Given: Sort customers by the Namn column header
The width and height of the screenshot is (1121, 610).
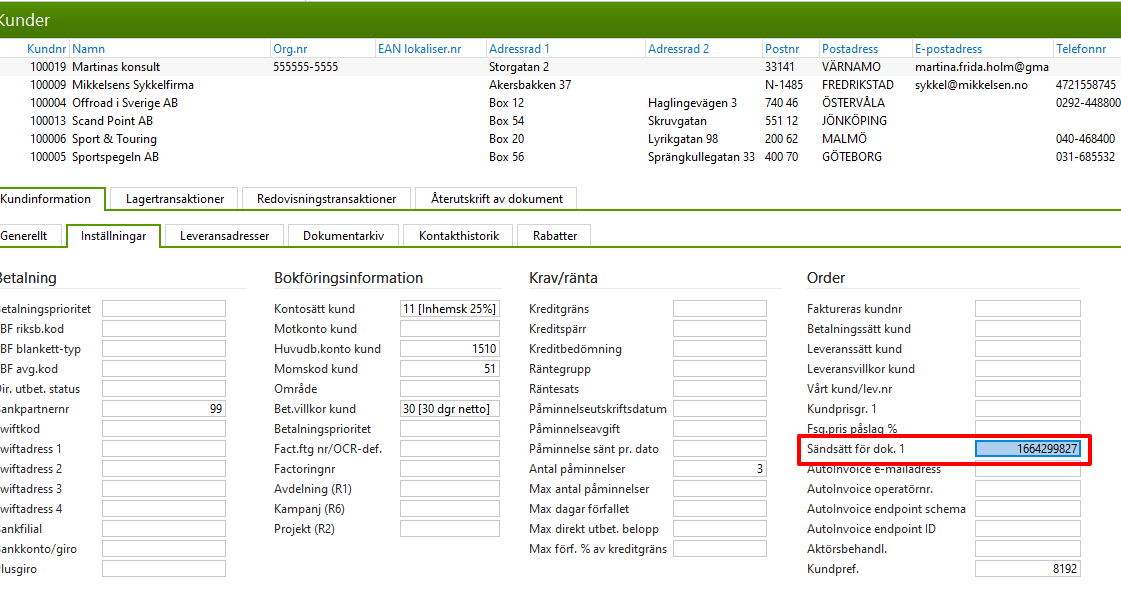Looking at the screenshot, I should 88,49.
